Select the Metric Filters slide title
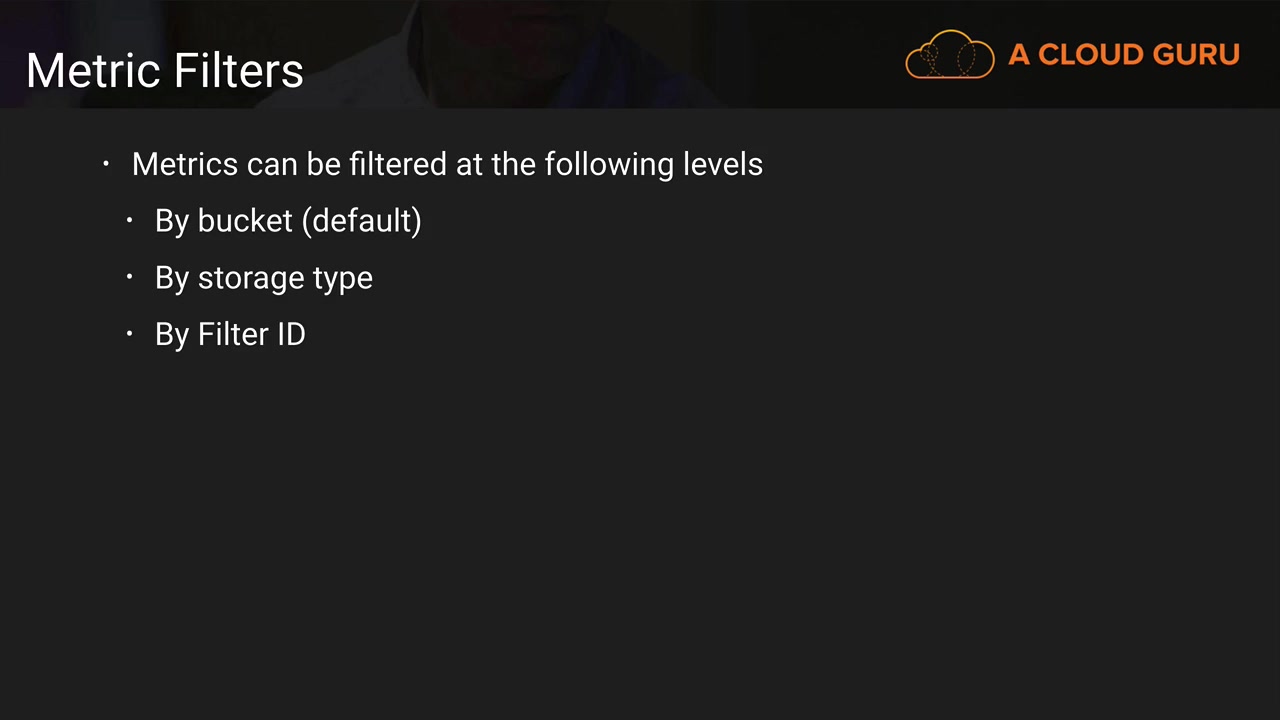Image resolution: width=1280 pixels, height=720 pixels. coord(165,71)
